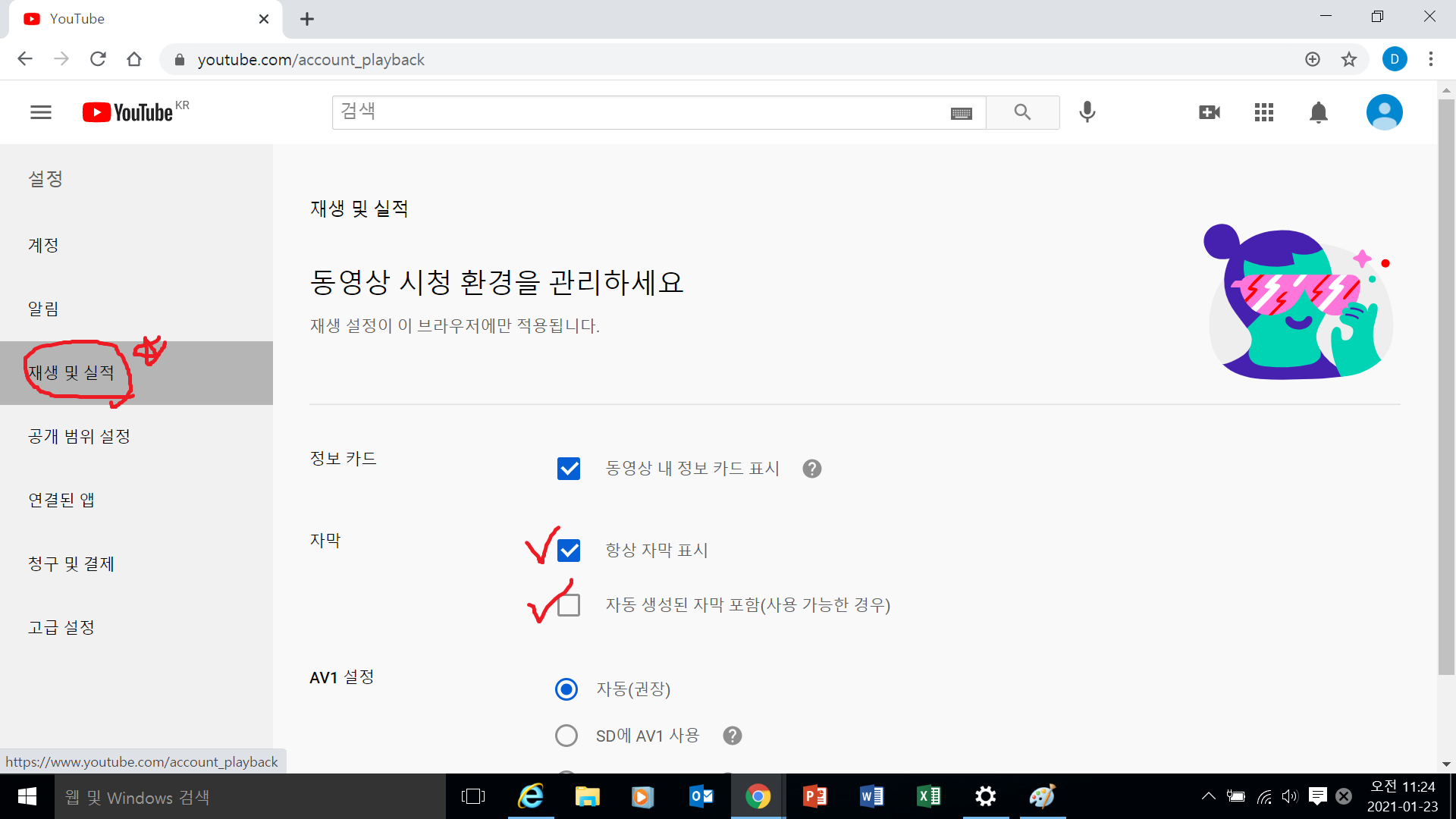The image size is (1456, 819).
Task: Open 고급 설정 in settings sidebar
Action: (61, 628)
